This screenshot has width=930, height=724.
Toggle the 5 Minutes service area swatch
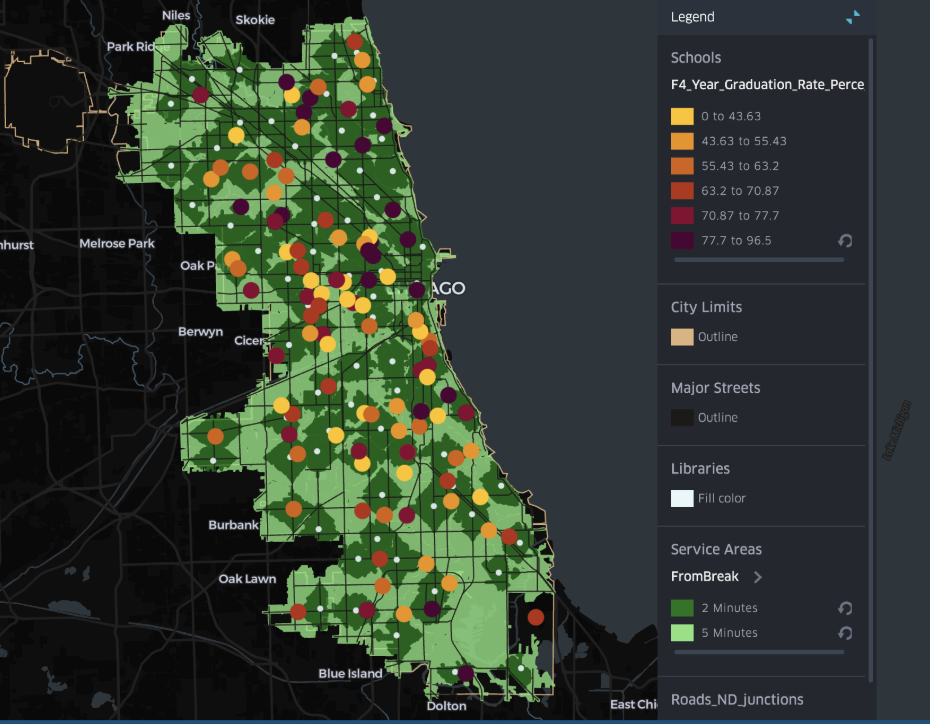coord(682,633)
